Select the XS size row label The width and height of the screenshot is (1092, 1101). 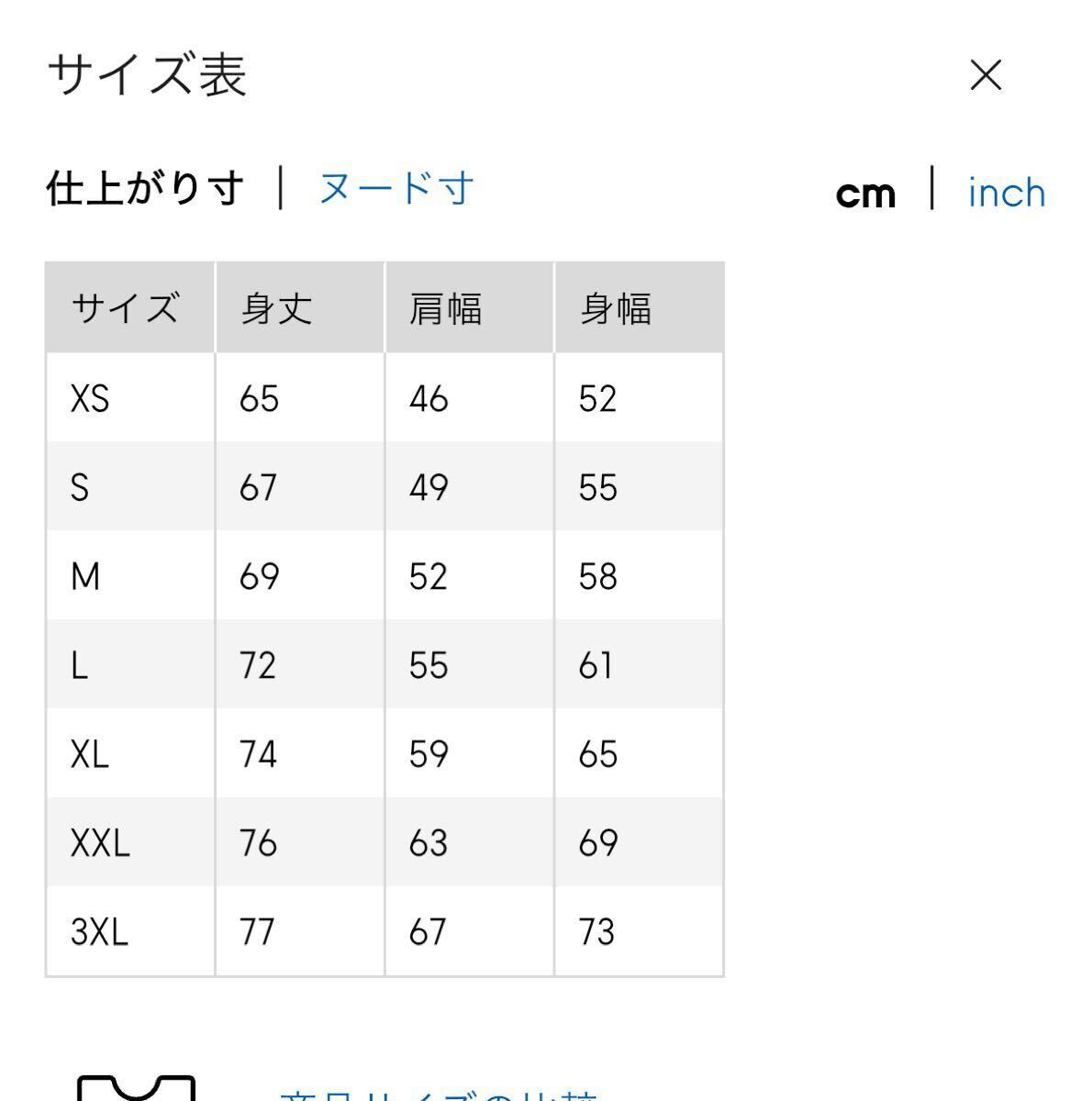pos(90,399)
